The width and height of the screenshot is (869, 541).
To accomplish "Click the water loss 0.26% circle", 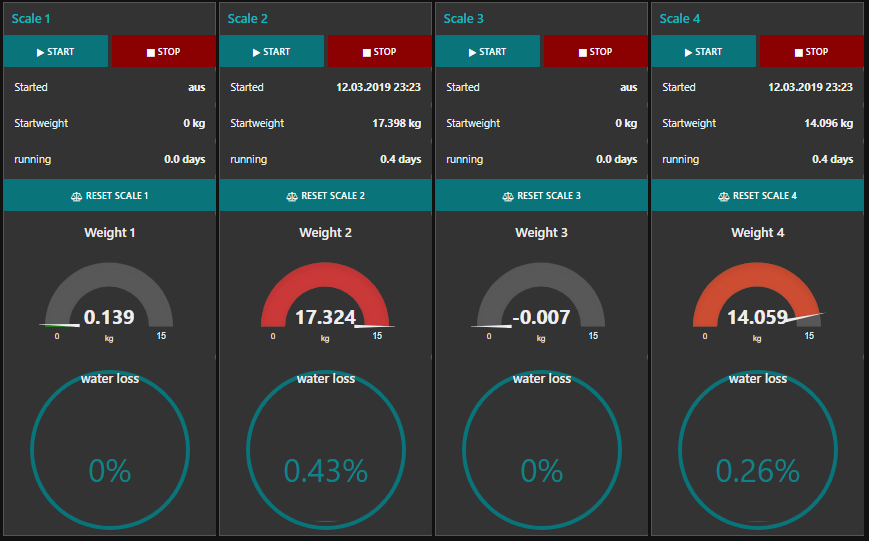I will (x=758, y=450).
